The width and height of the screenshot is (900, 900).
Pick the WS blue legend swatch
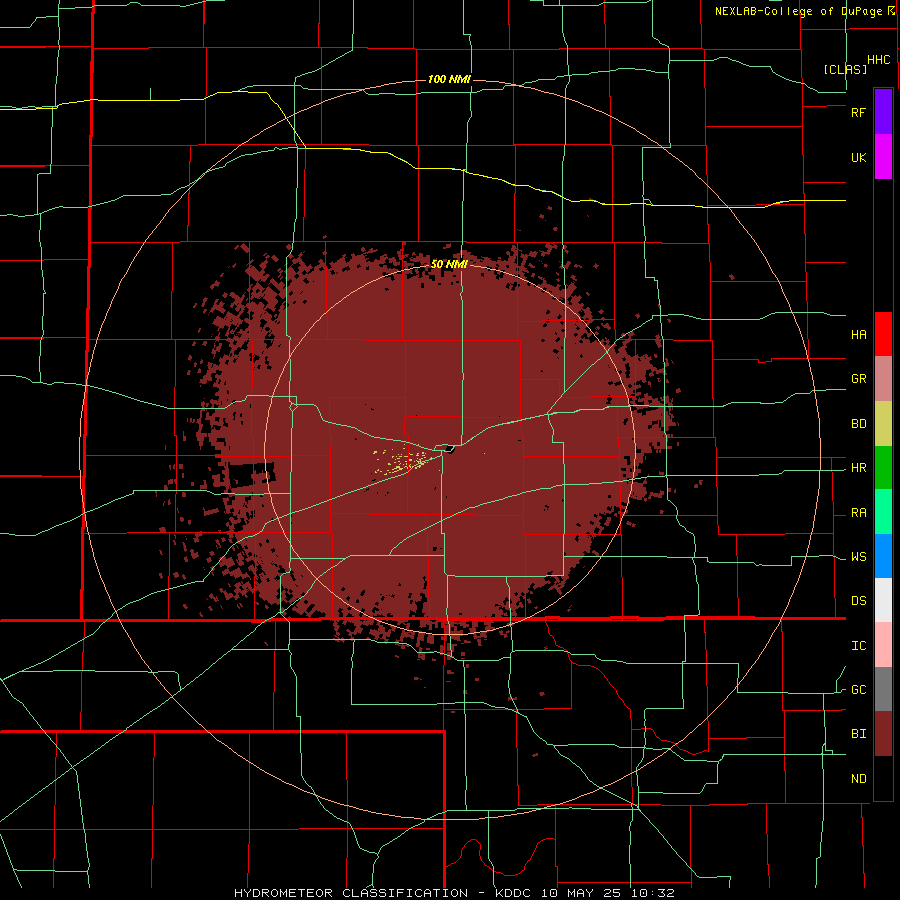click(x=883, y=556)
